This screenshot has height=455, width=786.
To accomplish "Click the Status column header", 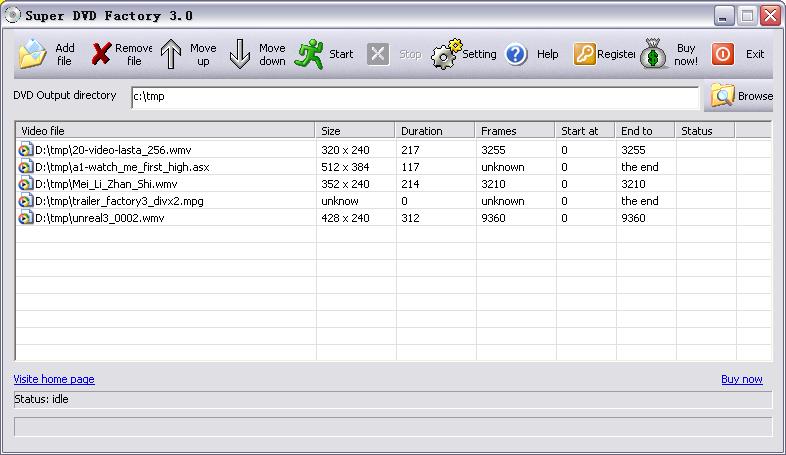I will tap(705, 131).
